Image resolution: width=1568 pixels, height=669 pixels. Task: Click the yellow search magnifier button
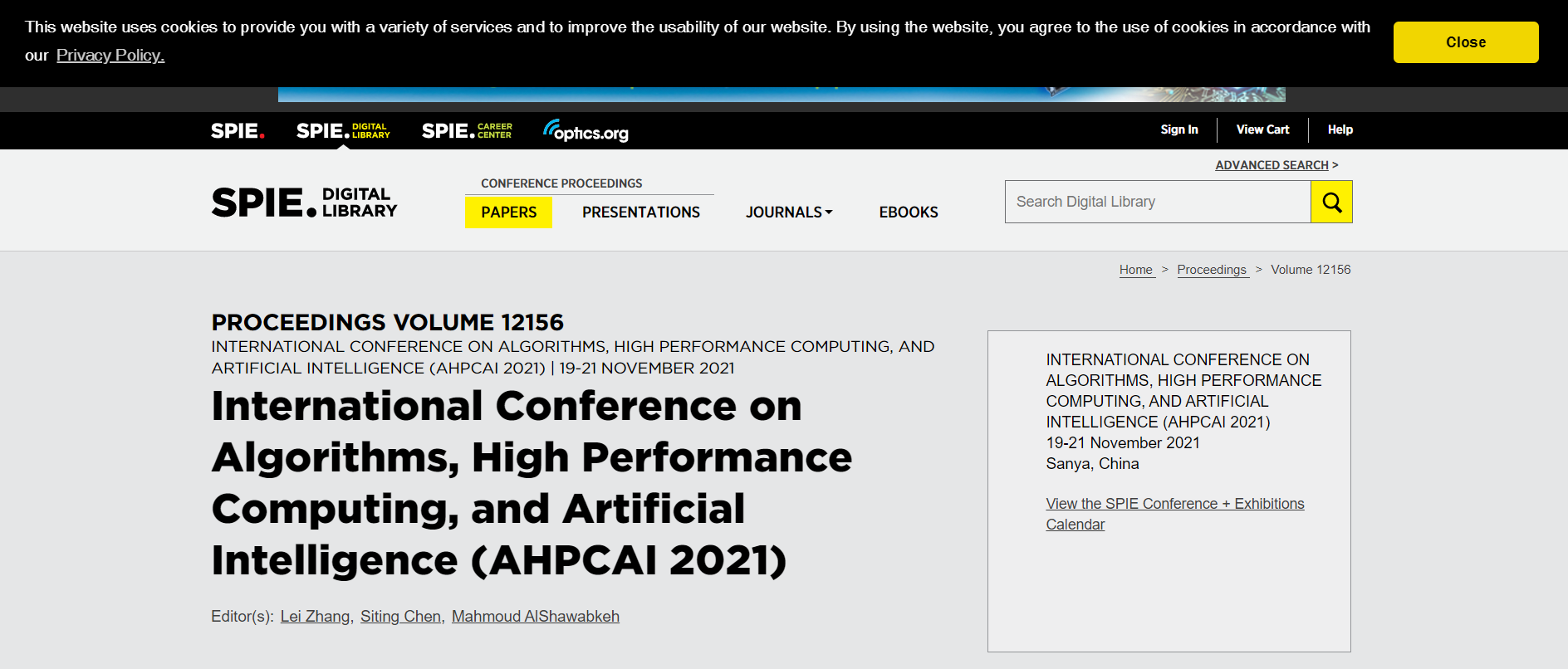[x=1331, y=202]
